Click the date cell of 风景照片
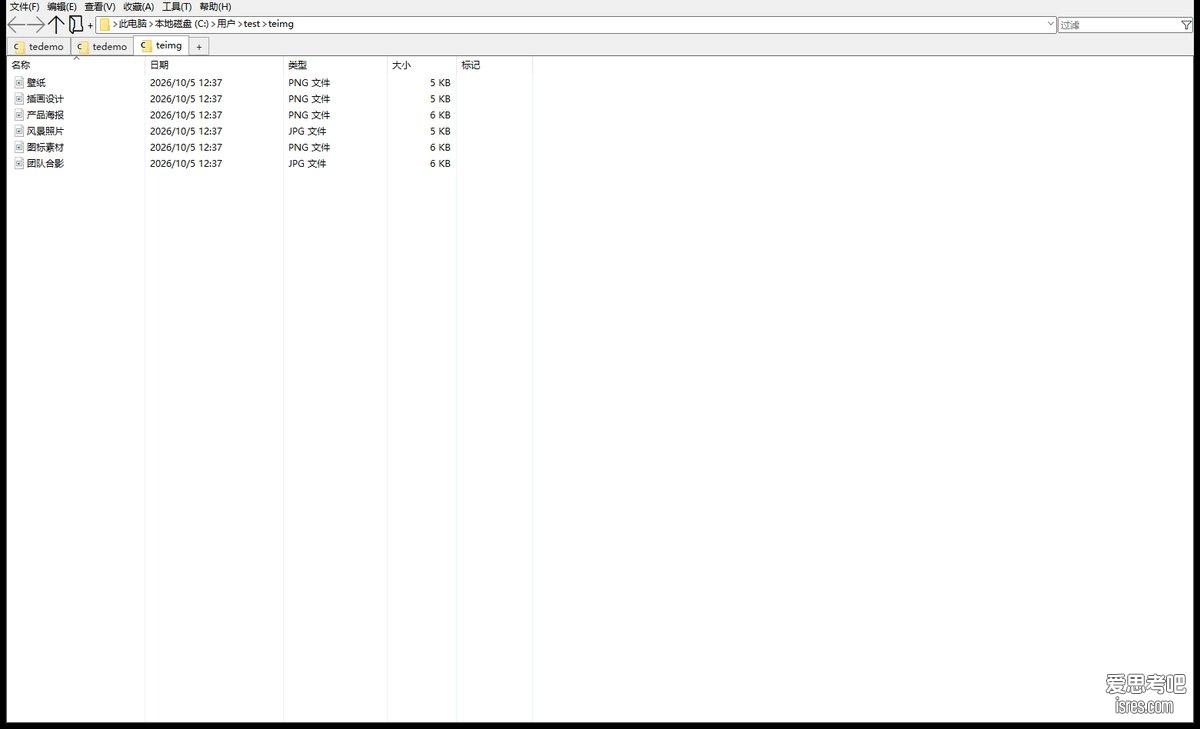1200x729 pixels. click(x=186, y=131)
